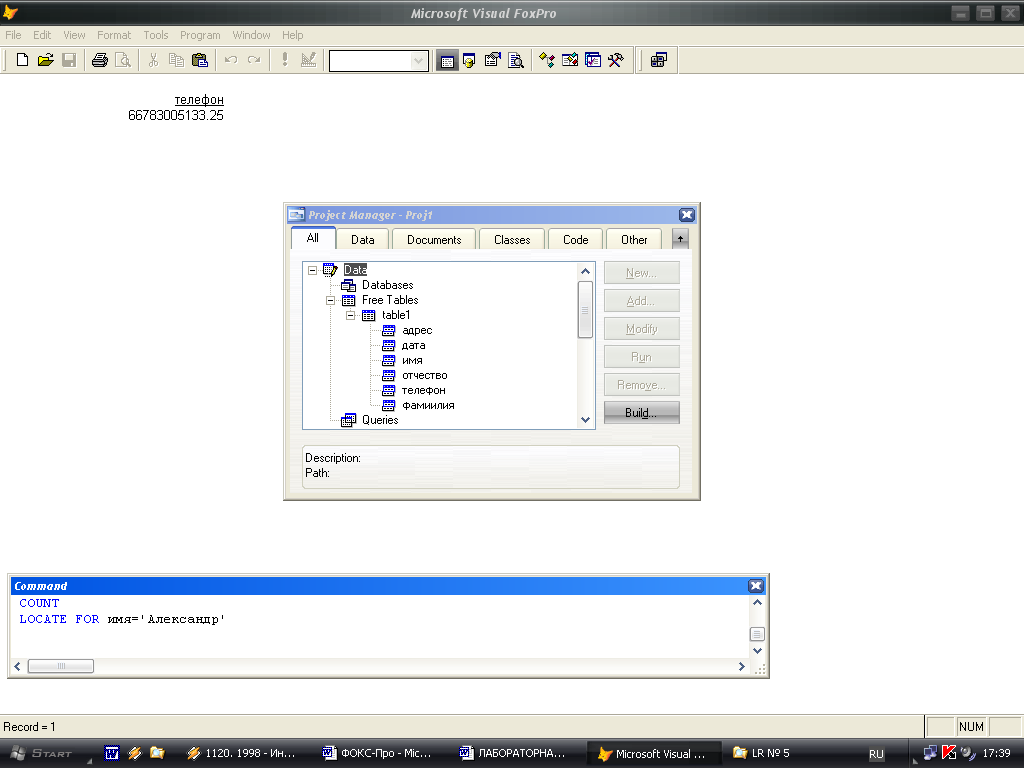Open the File menu
Image resolution: width=1024 pixels, height=768 pixels.
coord(13,35)
